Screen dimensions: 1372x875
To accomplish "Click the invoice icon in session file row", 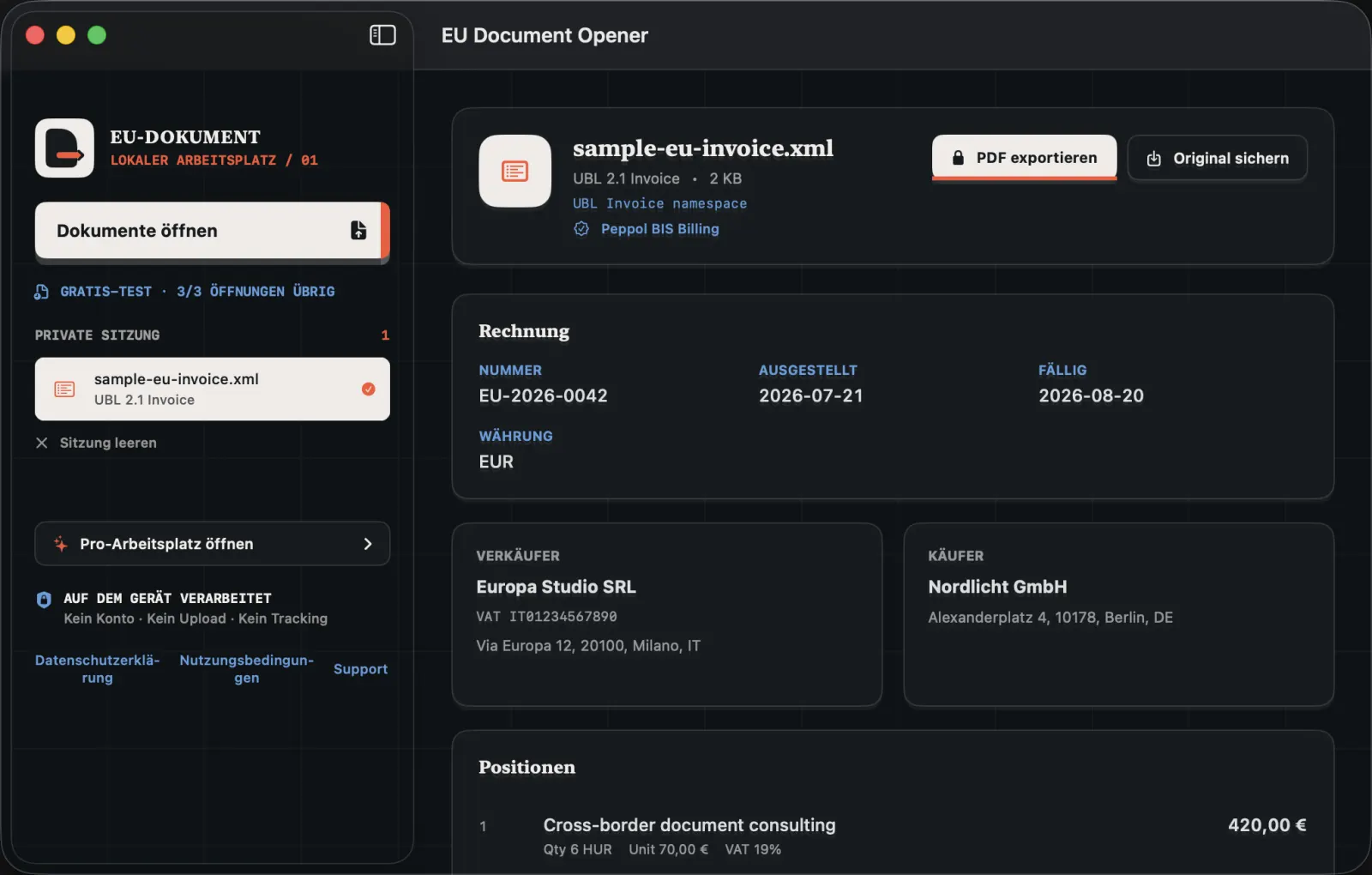I will (x=64, y=389).
